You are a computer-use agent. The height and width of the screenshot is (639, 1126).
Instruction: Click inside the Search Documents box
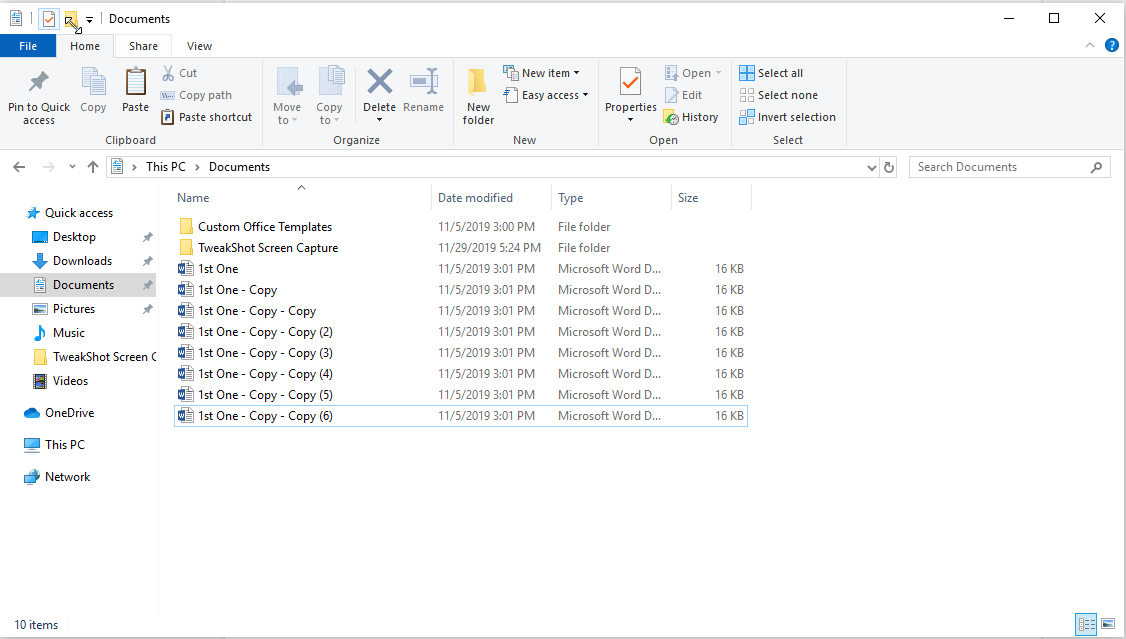point(1000,166)
